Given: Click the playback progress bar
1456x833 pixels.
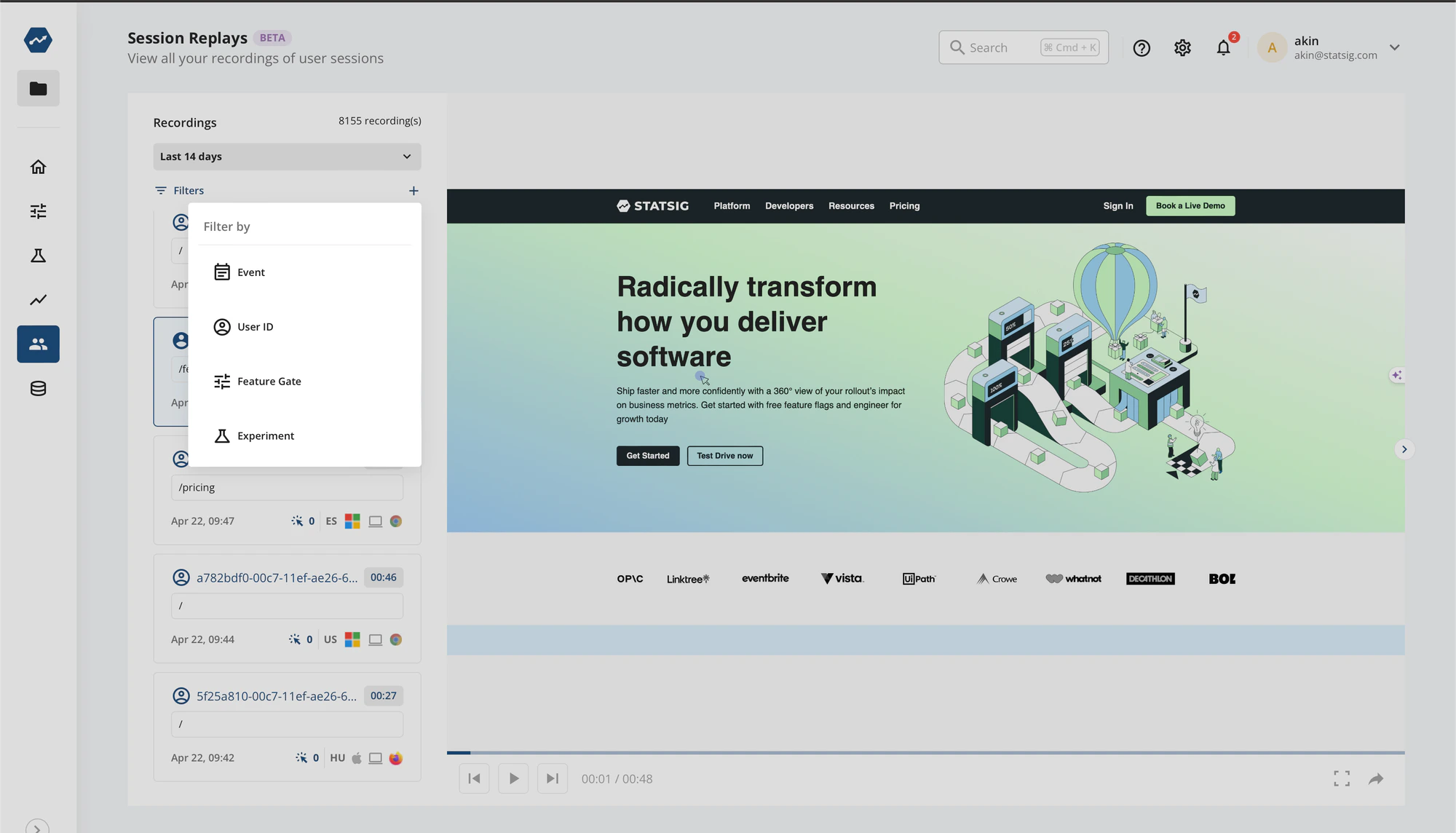Looking at the screenshot, I should click(x=925, y=752).
